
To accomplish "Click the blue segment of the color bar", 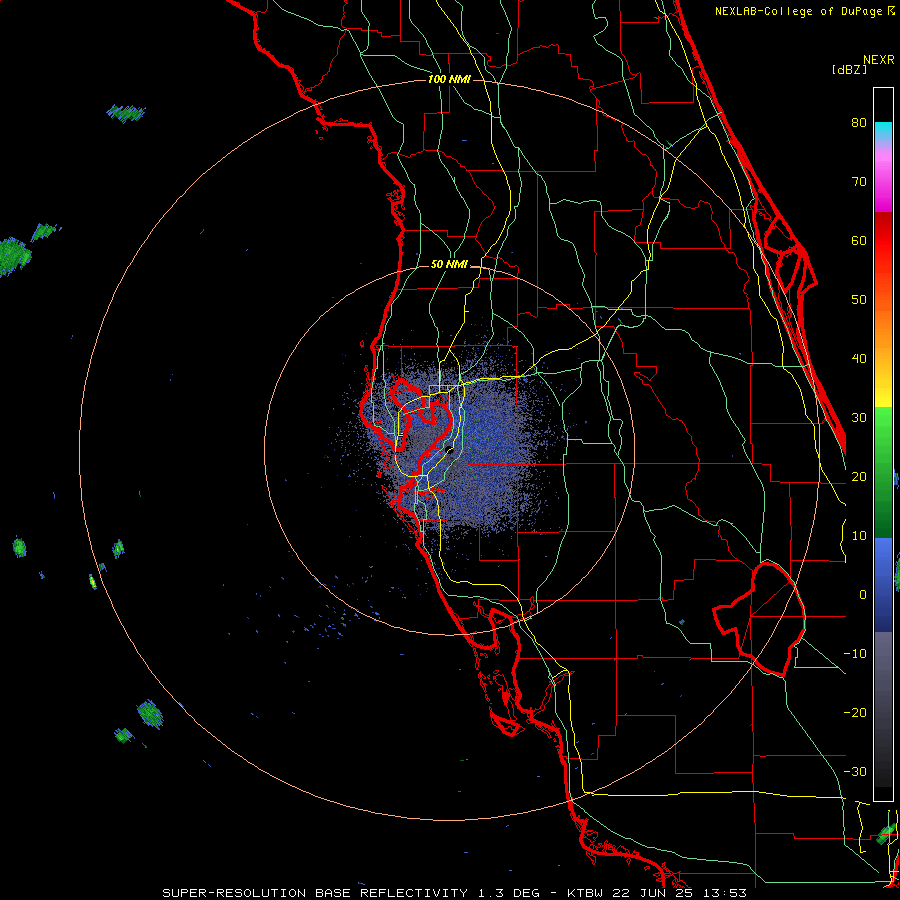I will [883, 585].
